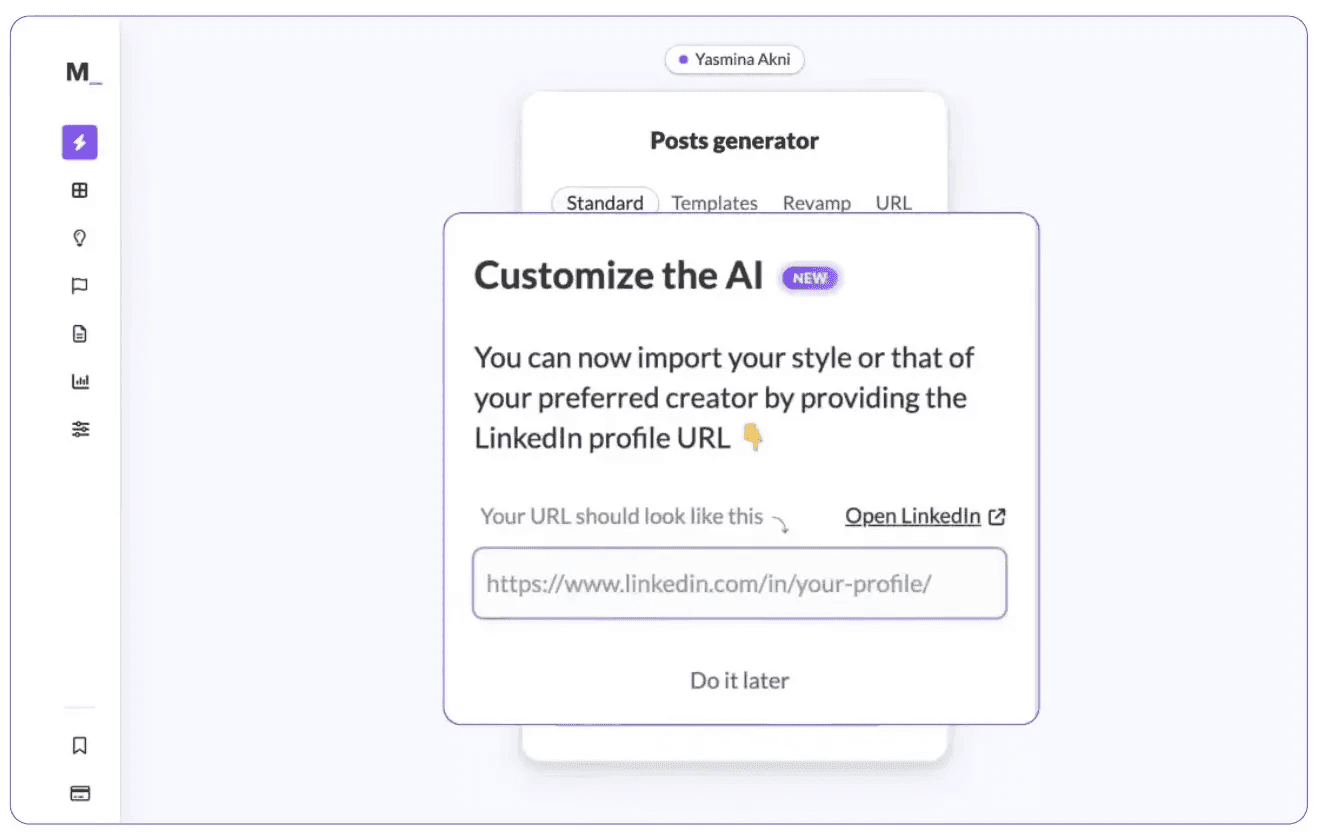
Task: Dismiss the popup via Do it later
Action: pyautogui.click(x=739, y=680)
